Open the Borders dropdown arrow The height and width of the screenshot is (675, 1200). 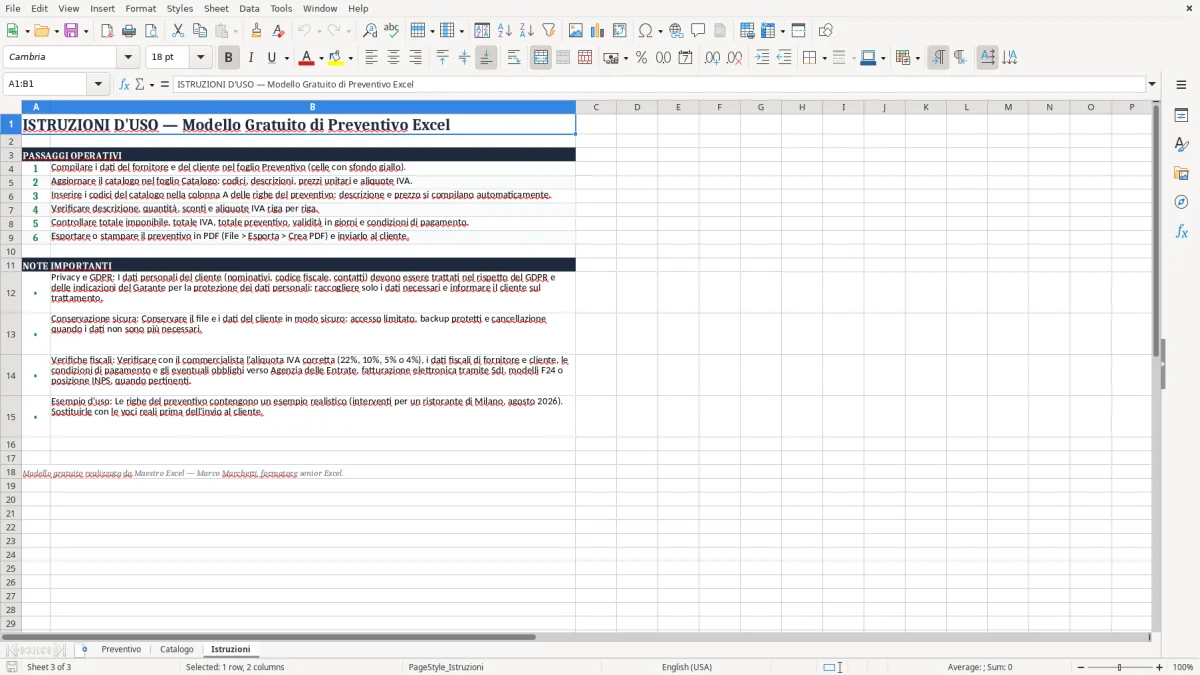click(x=824, y=58)
